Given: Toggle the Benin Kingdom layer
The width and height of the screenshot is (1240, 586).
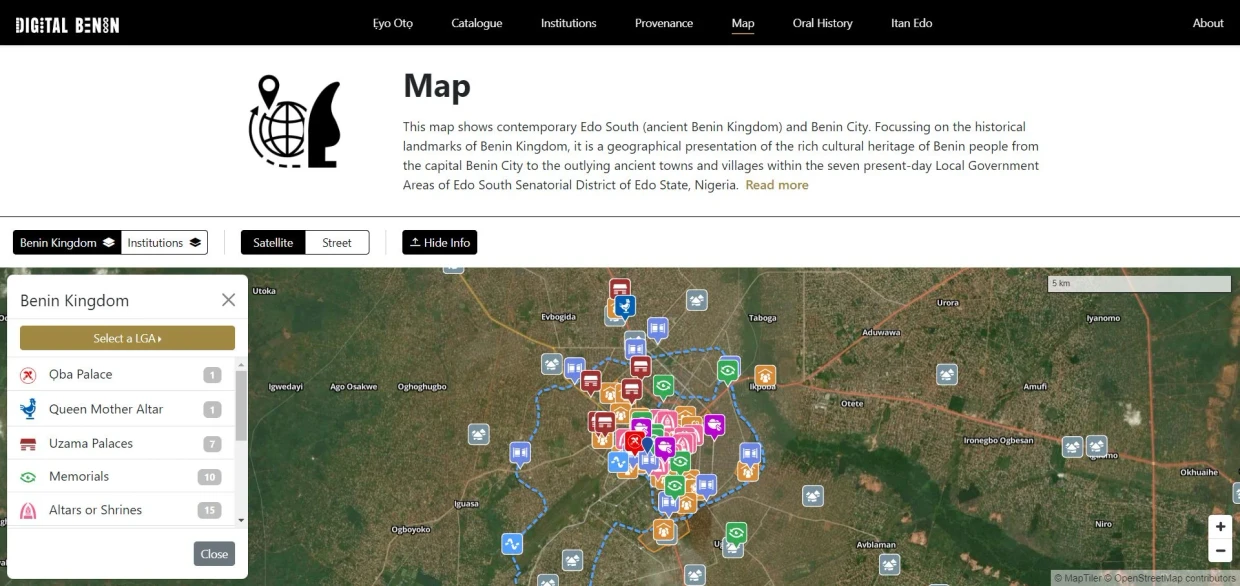Looking at the screenshot, I should tap(67, 242).
